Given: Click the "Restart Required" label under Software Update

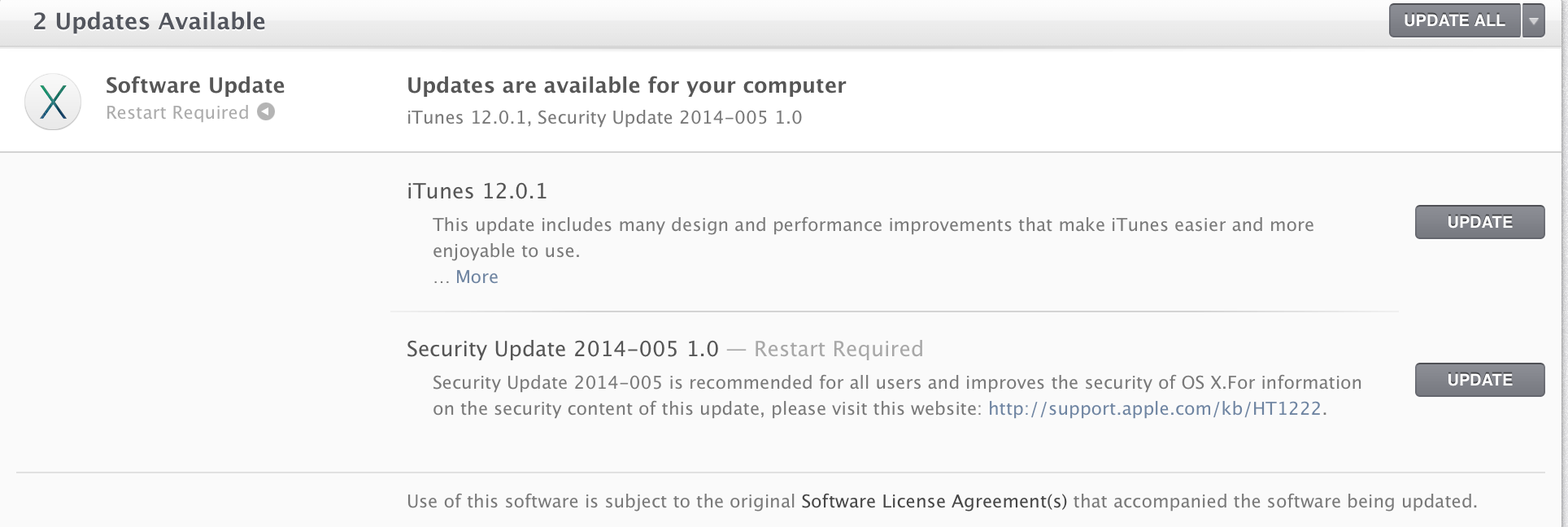Looking at the screenshot, I should click(177, 113).
